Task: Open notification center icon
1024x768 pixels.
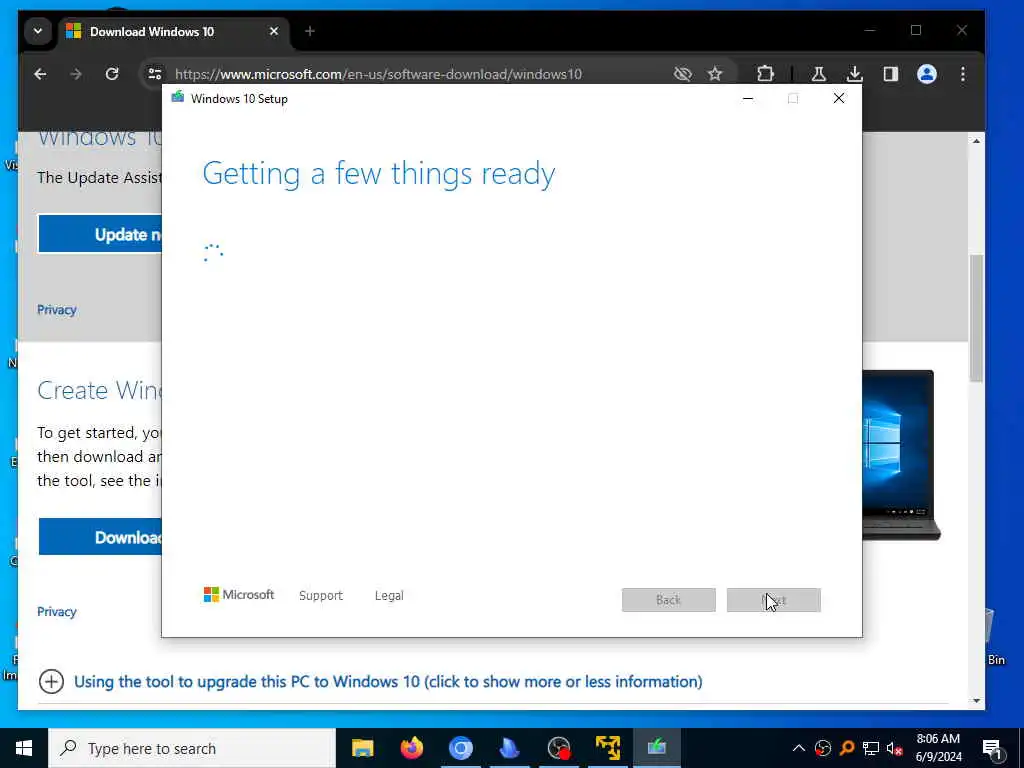Action: point(992,748)
